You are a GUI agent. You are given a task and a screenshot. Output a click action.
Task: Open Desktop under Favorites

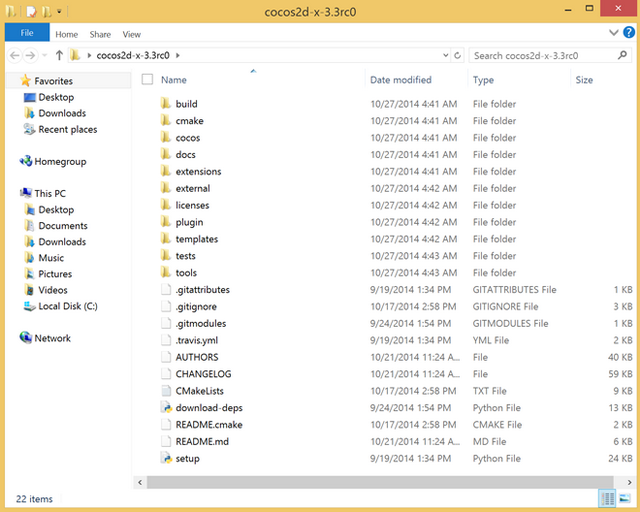(56, 97)
